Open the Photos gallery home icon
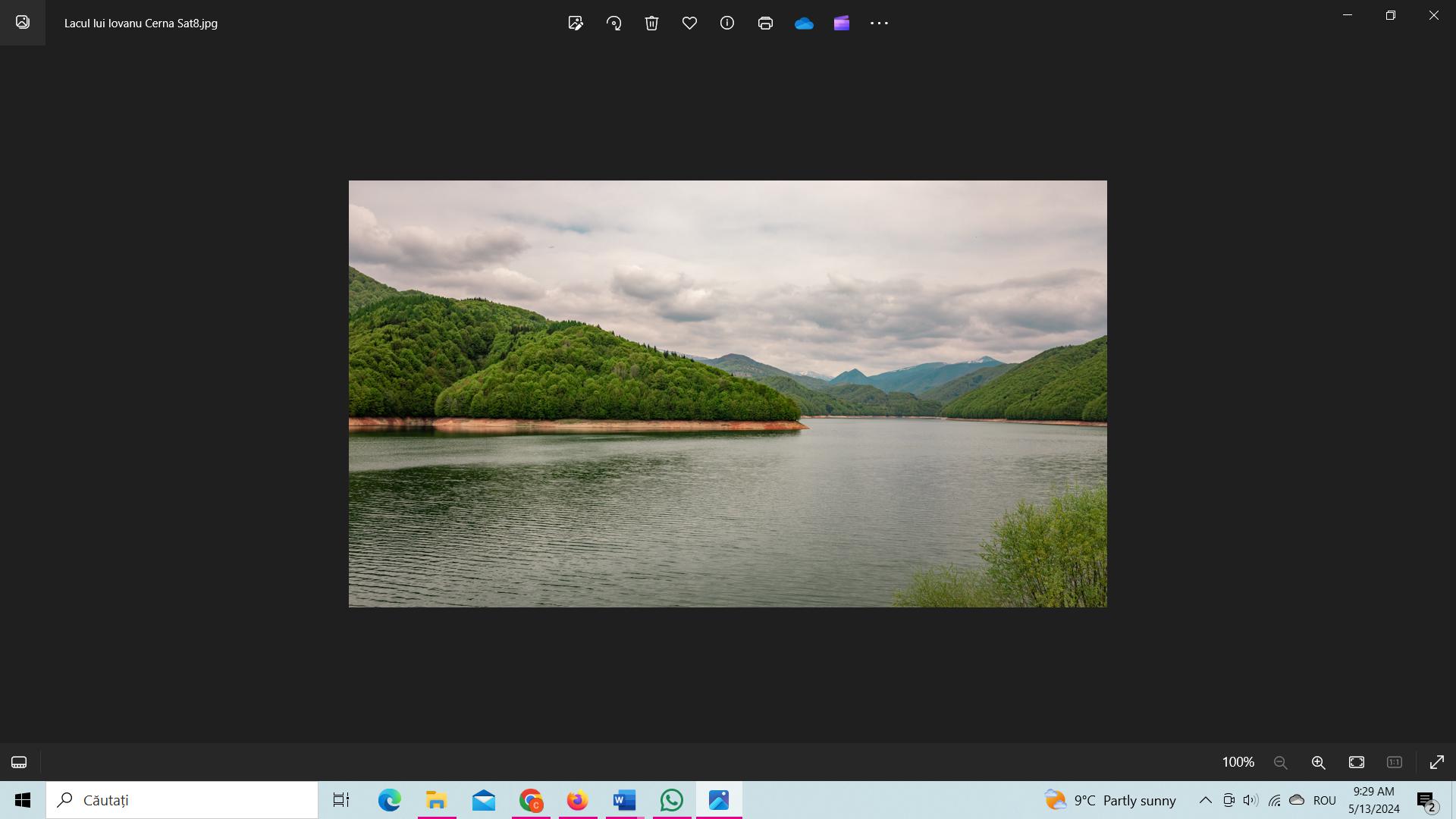 click(x=23, y=22)
